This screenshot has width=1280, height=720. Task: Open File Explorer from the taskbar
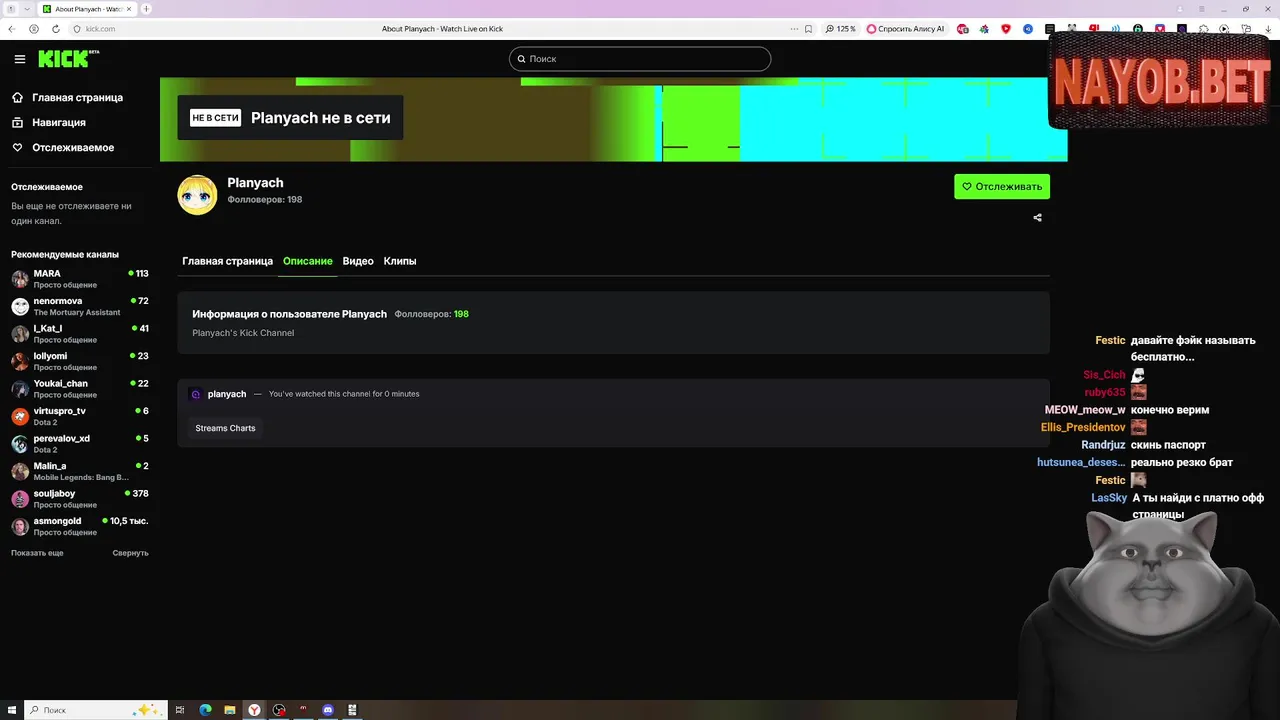click(230, 710)
